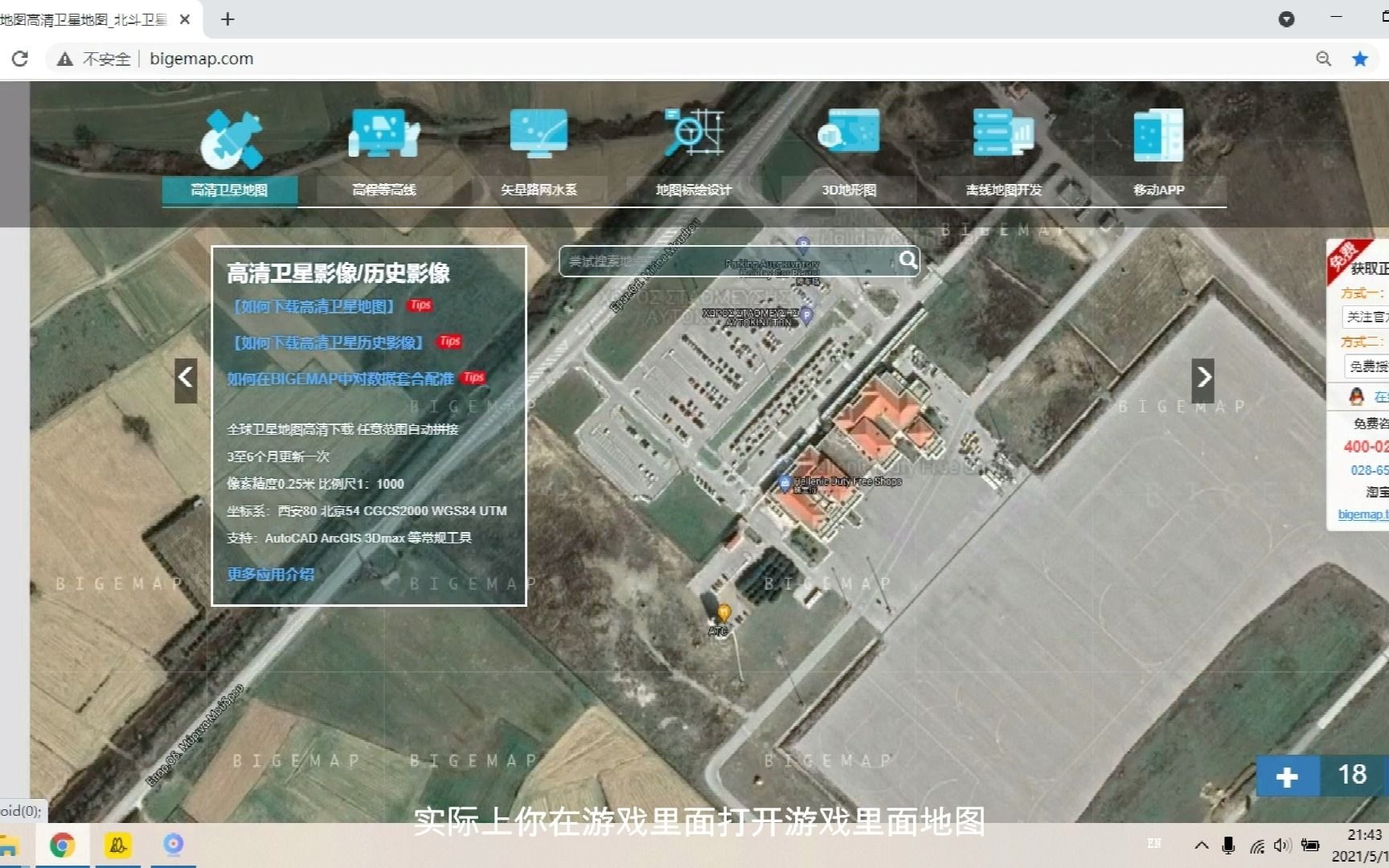Click the offline map development icon
This screenshot has width=1389, height=868.
1003,133
